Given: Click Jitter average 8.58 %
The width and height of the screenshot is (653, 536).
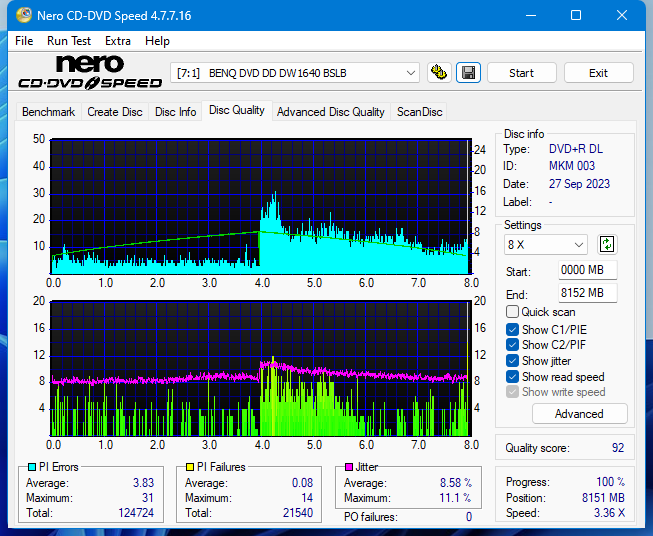Looking at the screenshot, I should [456, 483].
